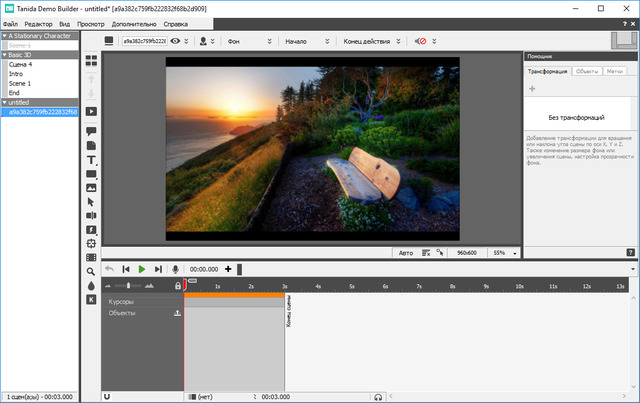Viewport: 640px width, 403px height.
Task: Click the cursor-key icon next to 960x600
Action: [x=440, y=253]
